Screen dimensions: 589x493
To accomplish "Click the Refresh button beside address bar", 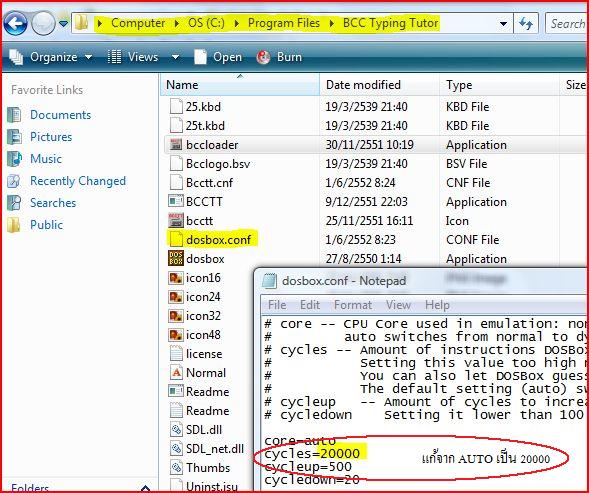I will pos(526,24).
